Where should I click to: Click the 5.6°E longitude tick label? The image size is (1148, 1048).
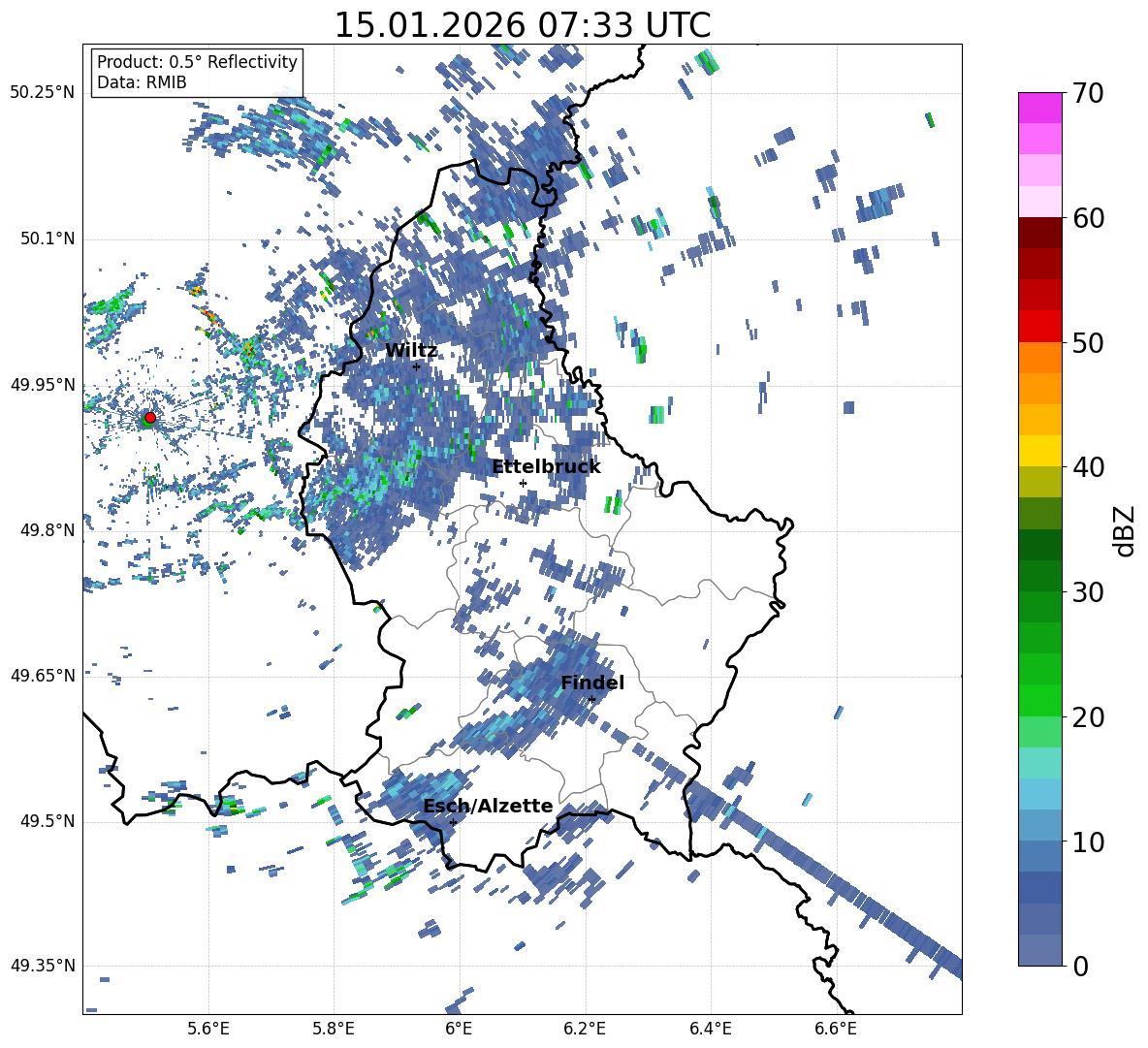[208, 1029]
